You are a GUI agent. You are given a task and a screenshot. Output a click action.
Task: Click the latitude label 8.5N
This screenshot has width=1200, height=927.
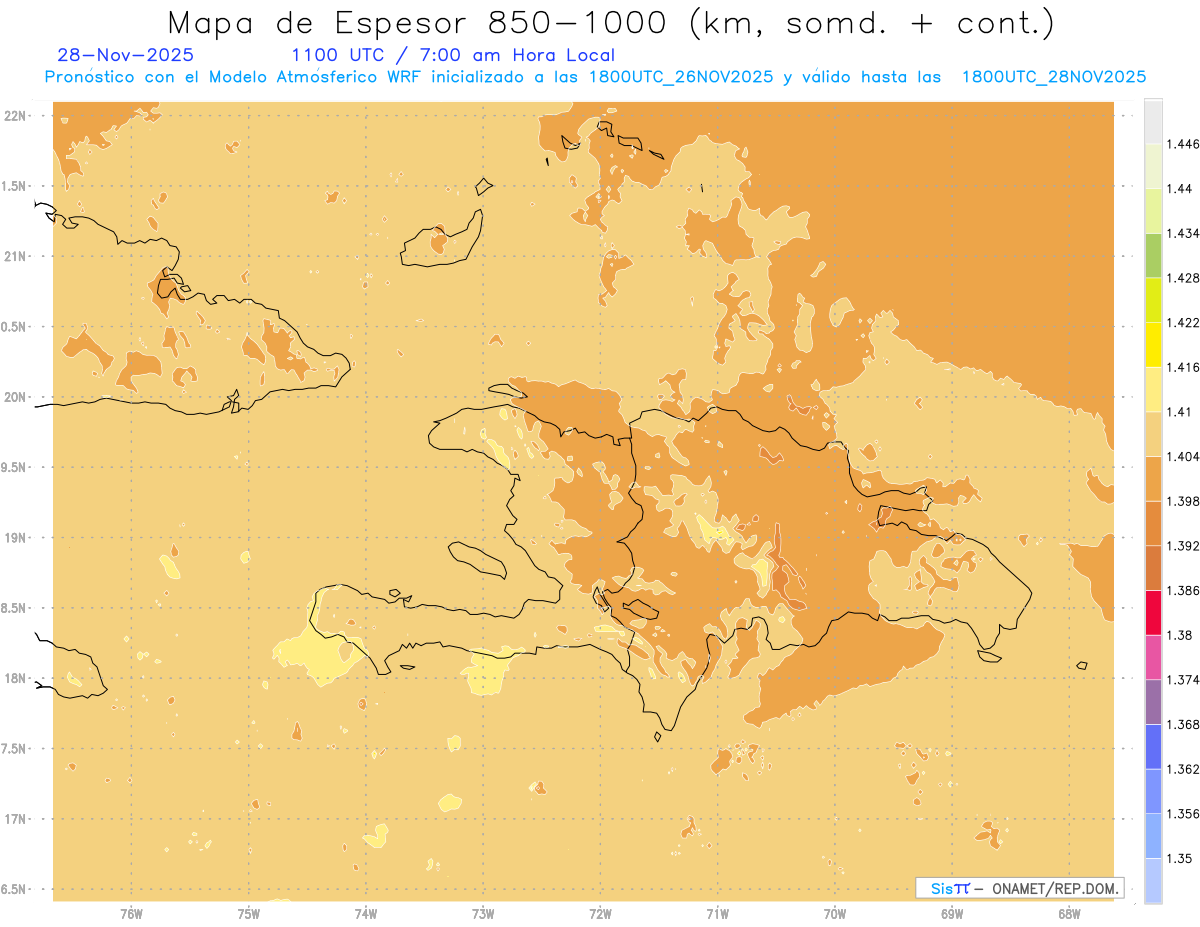coord(14,609)
